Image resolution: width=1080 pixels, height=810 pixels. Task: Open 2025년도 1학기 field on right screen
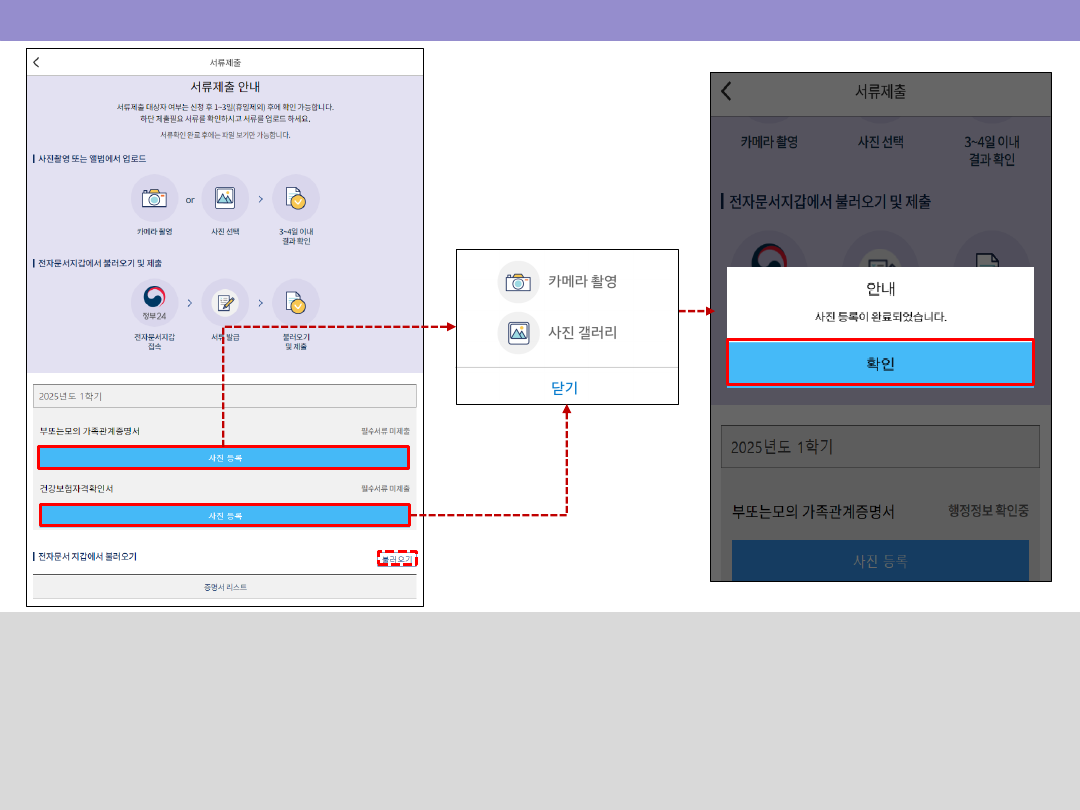[879, 447]
